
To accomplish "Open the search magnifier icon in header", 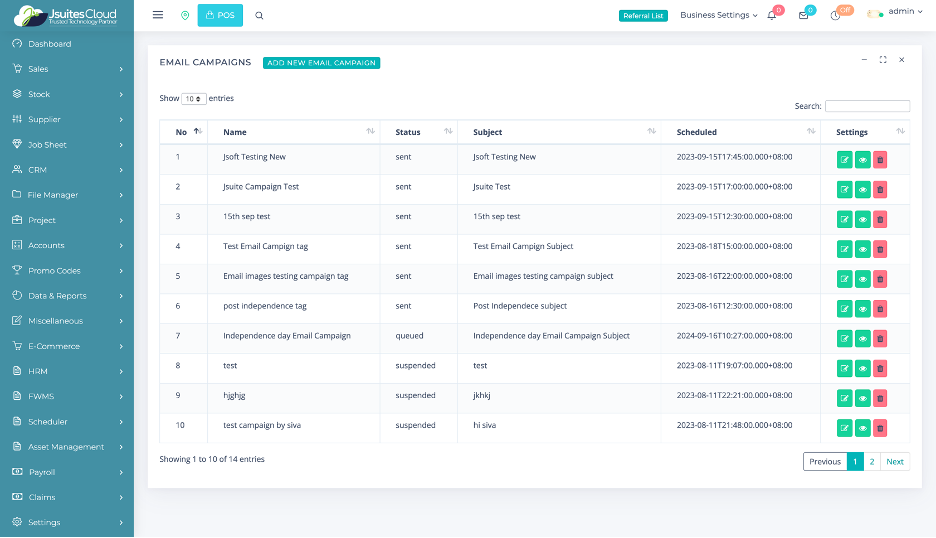I will coord(260,15).
